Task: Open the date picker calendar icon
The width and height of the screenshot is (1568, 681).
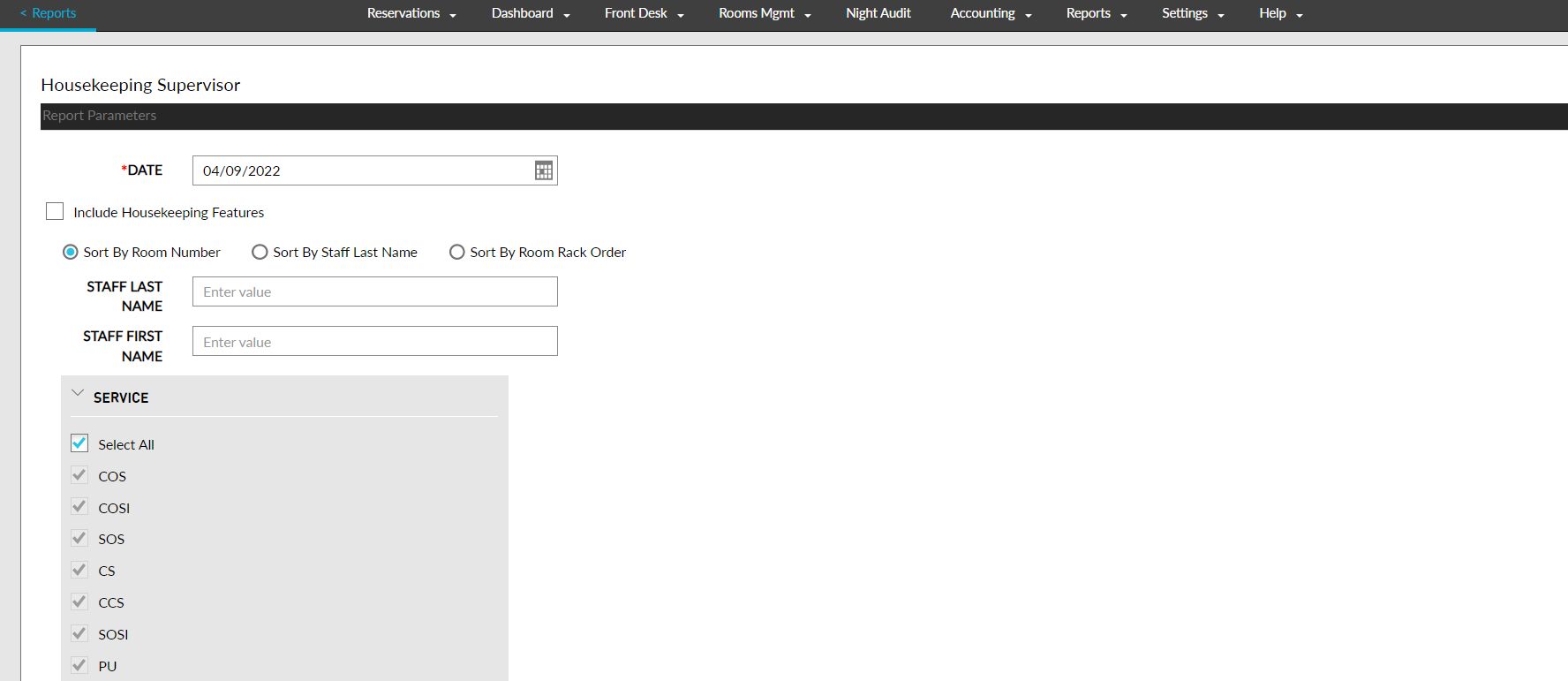Action: click(543, 170)
